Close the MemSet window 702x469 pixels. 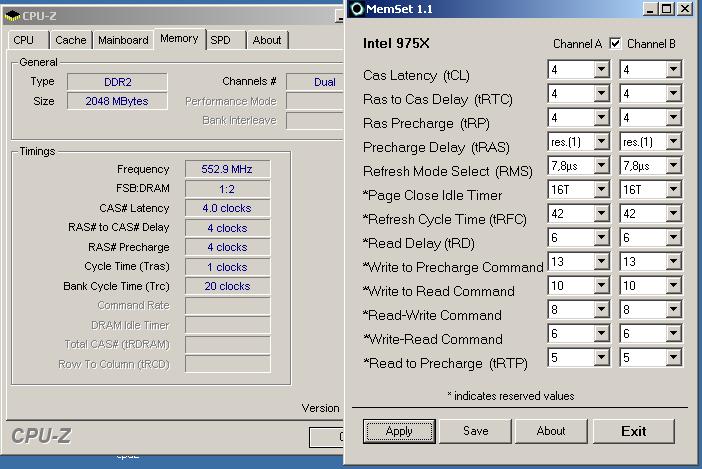click(685, 9)
